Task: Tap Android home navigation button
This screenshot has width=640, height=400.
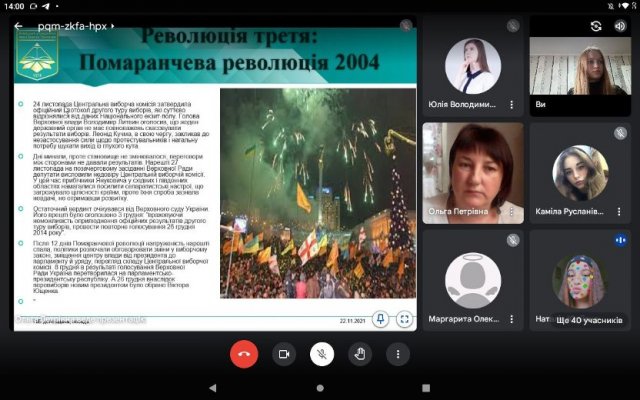Action: [320, 388]
